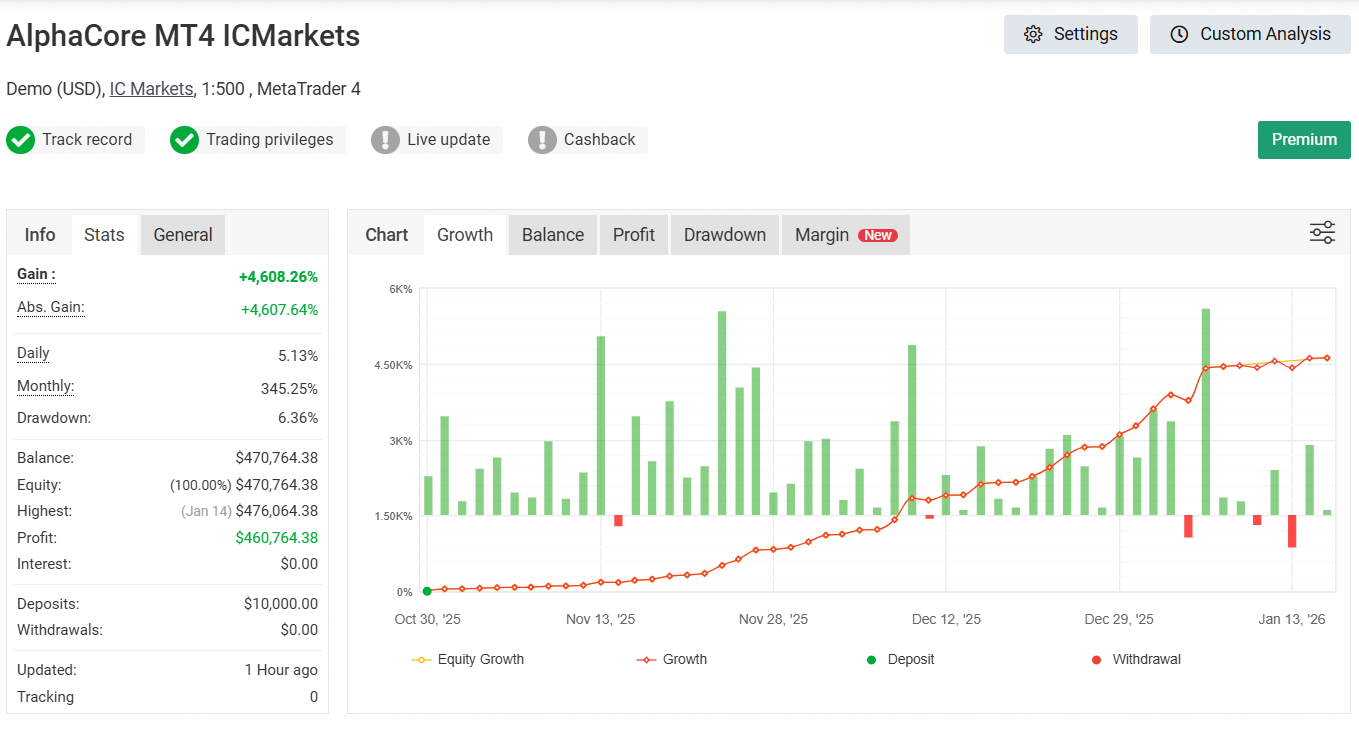Open the Margin tab marked New
This screenshot has width=1359, height=735.
point(845,235)
